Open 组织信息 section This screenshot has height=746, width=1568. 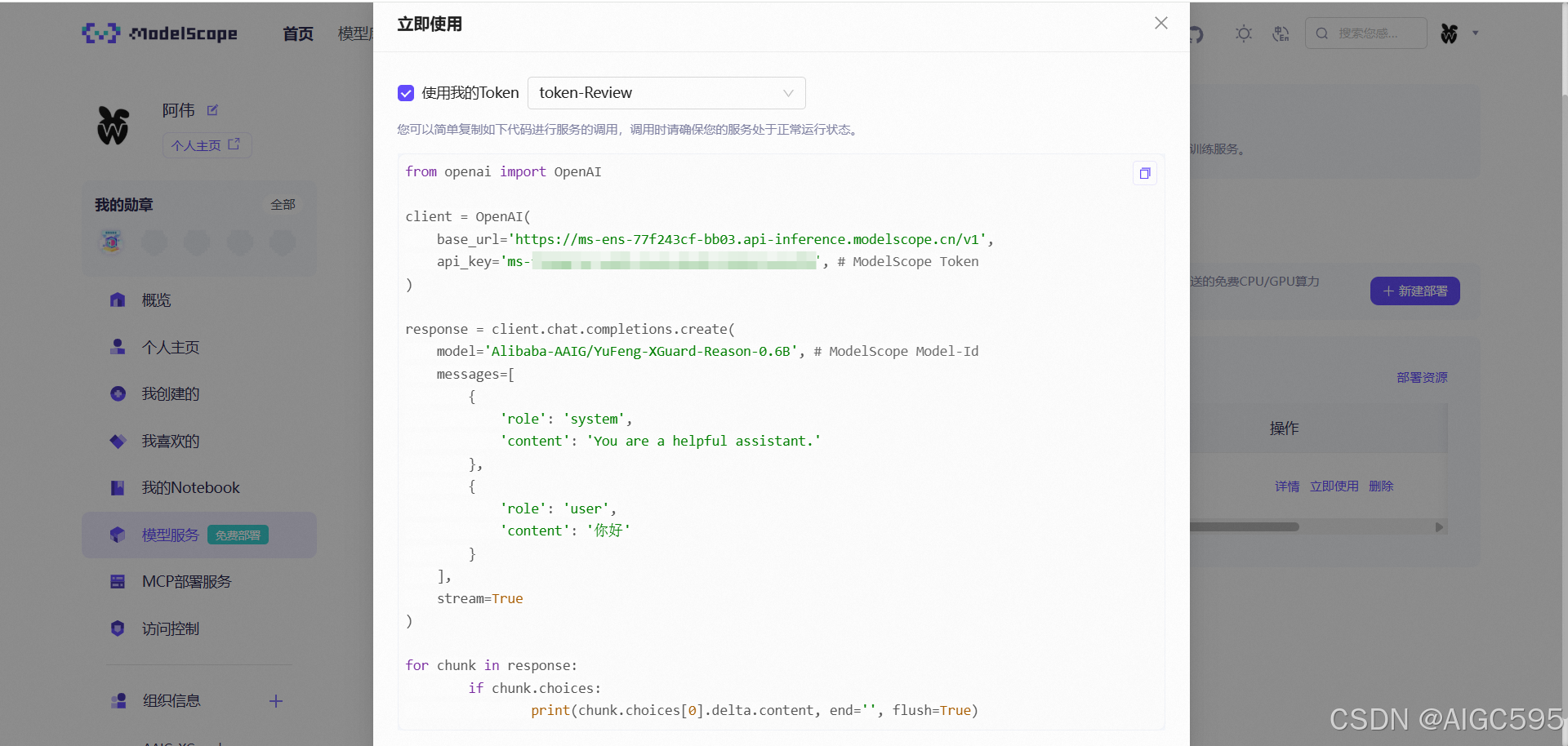click(x=171, y=701)
